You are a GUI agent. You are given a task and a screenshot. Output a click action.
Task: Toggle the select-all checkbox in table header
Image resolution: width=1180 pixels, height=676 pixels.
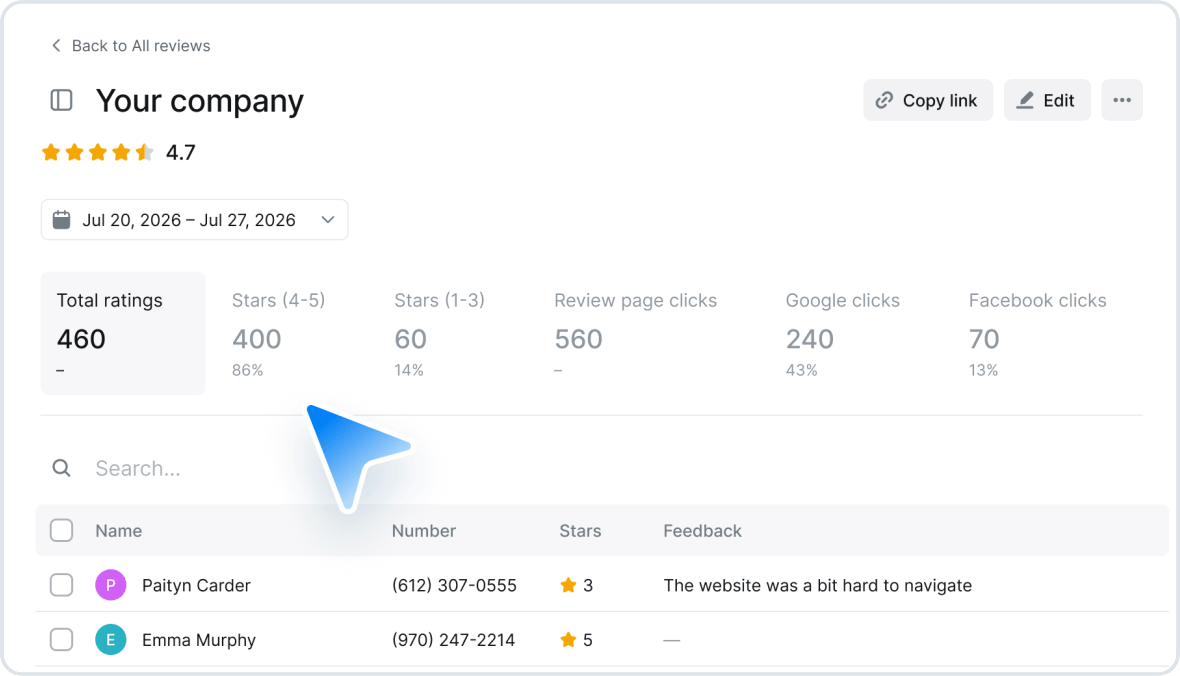(x=62, y=531)
